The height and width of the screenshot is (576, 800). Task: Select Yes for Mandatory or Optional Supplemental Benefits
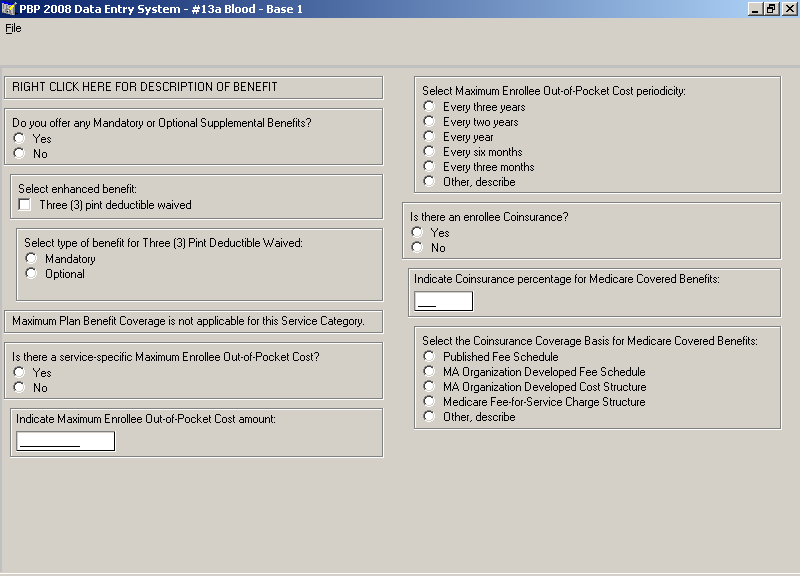click(x=19, y=138)
